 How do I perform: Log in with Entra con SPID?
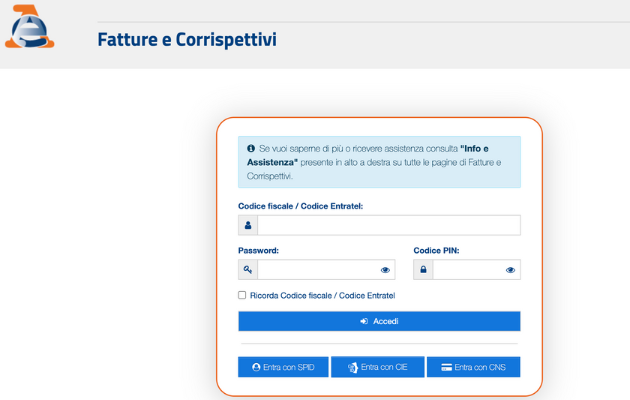point(283,367)
